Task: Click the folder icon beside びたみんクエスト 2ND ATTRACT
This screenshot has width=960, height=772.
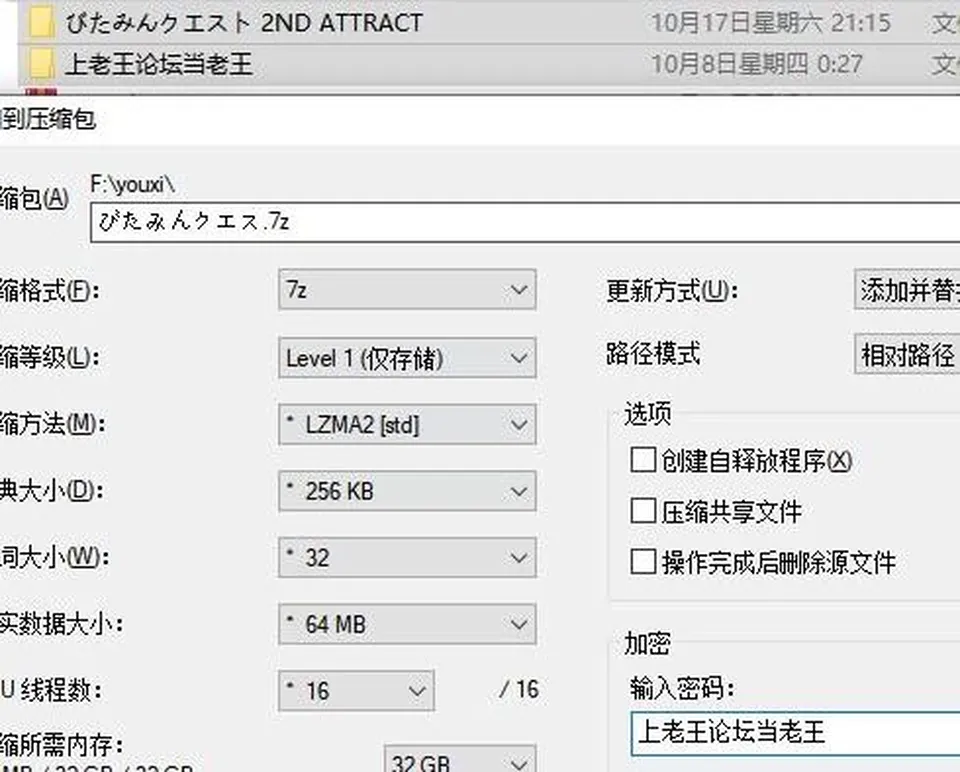Action: pos(40,22)
